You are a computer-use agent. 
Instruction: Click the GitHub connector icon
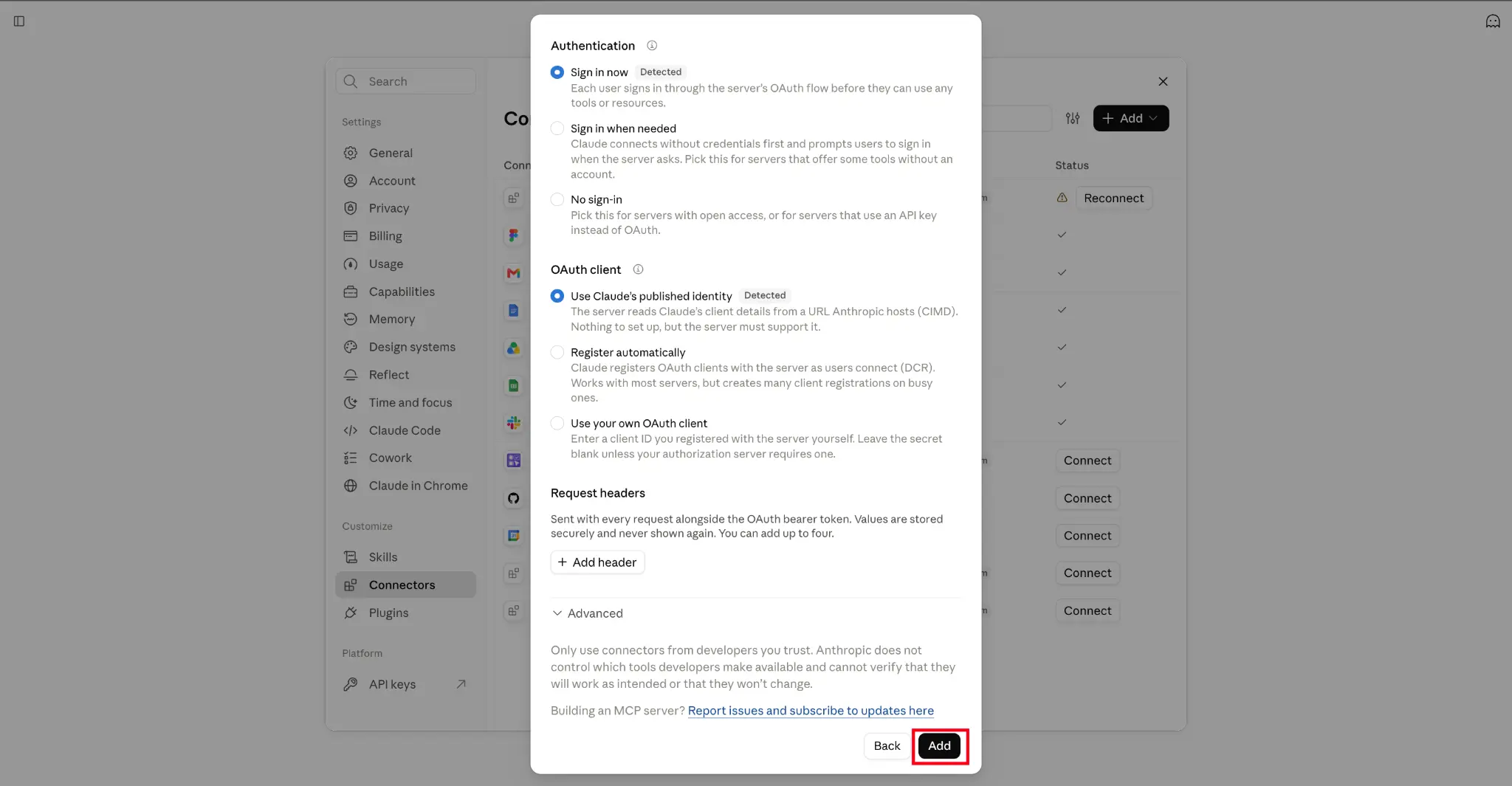514,498
